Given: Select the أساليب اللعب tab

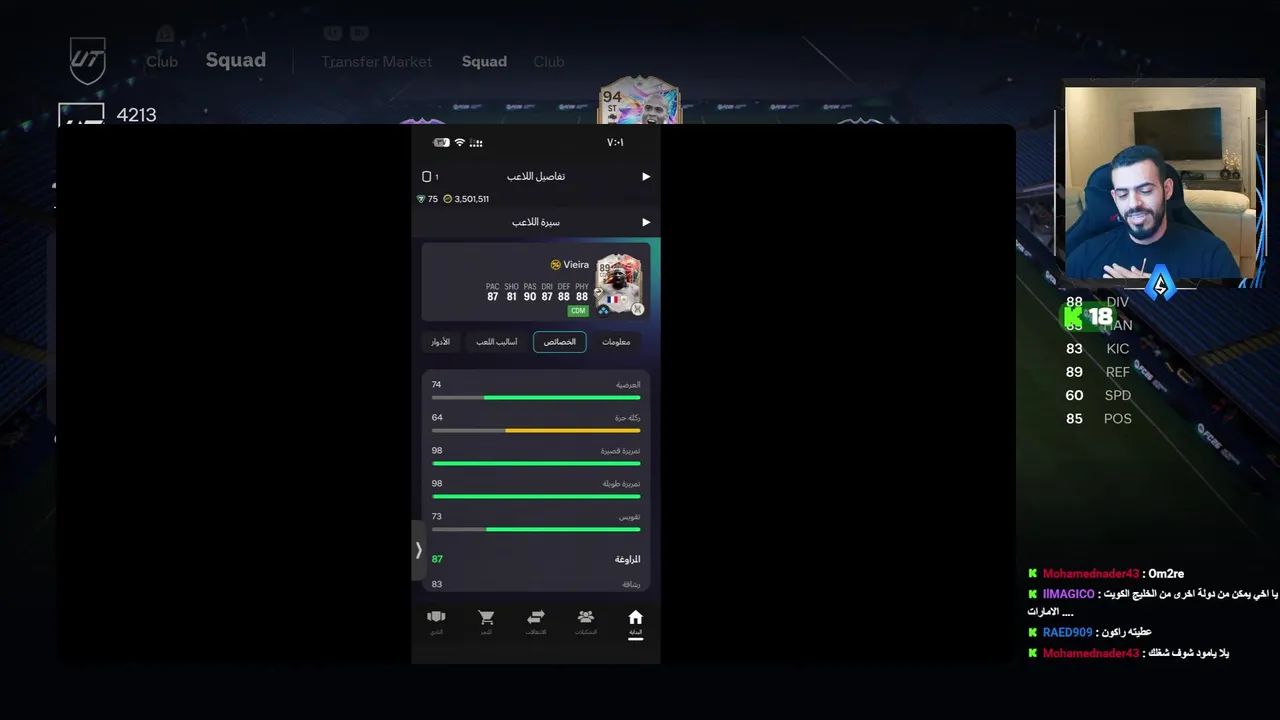Looking at the screenshot, I should 497,342.
